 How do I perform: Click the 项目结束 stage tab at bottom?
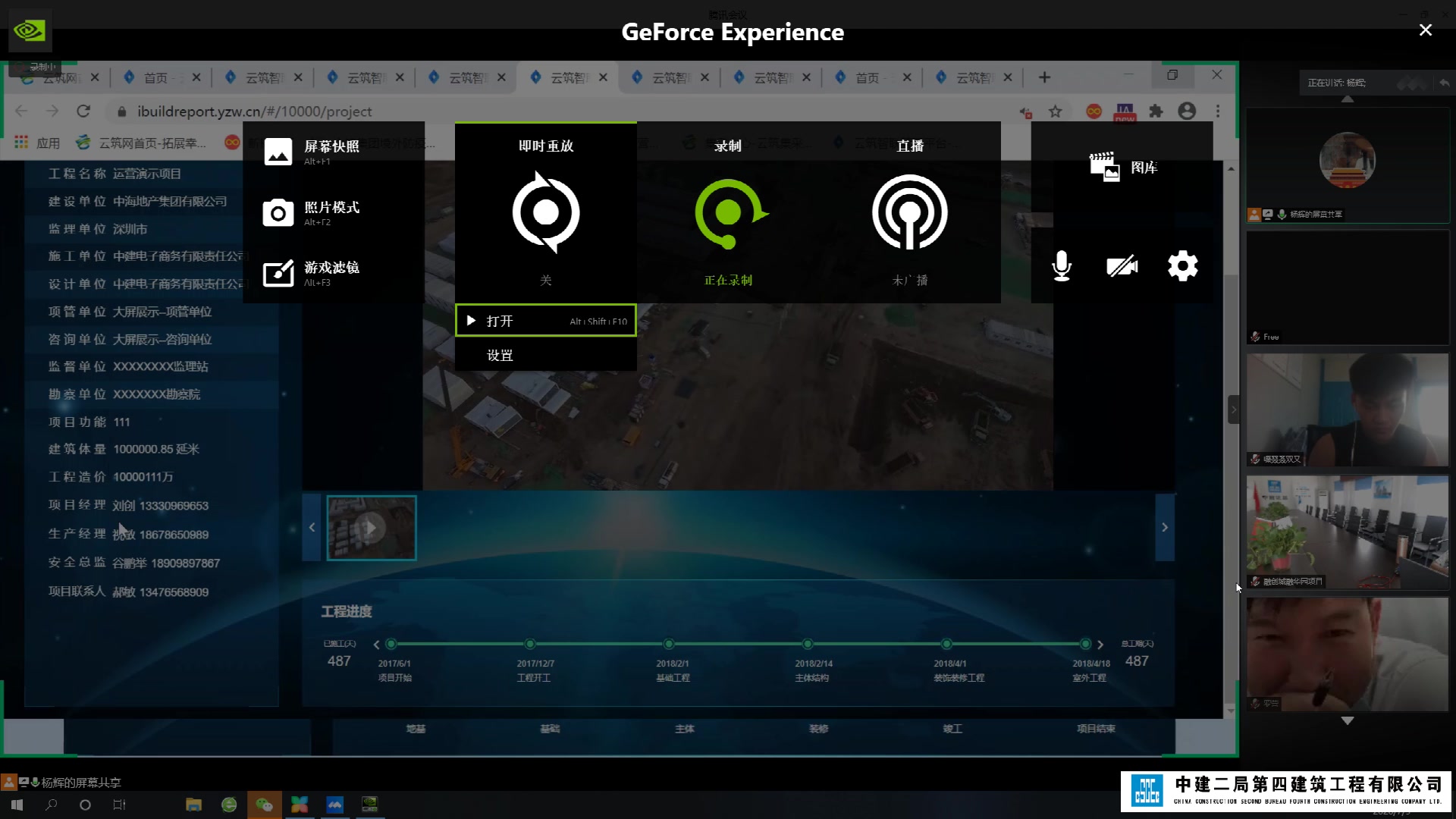(1096, 729)
